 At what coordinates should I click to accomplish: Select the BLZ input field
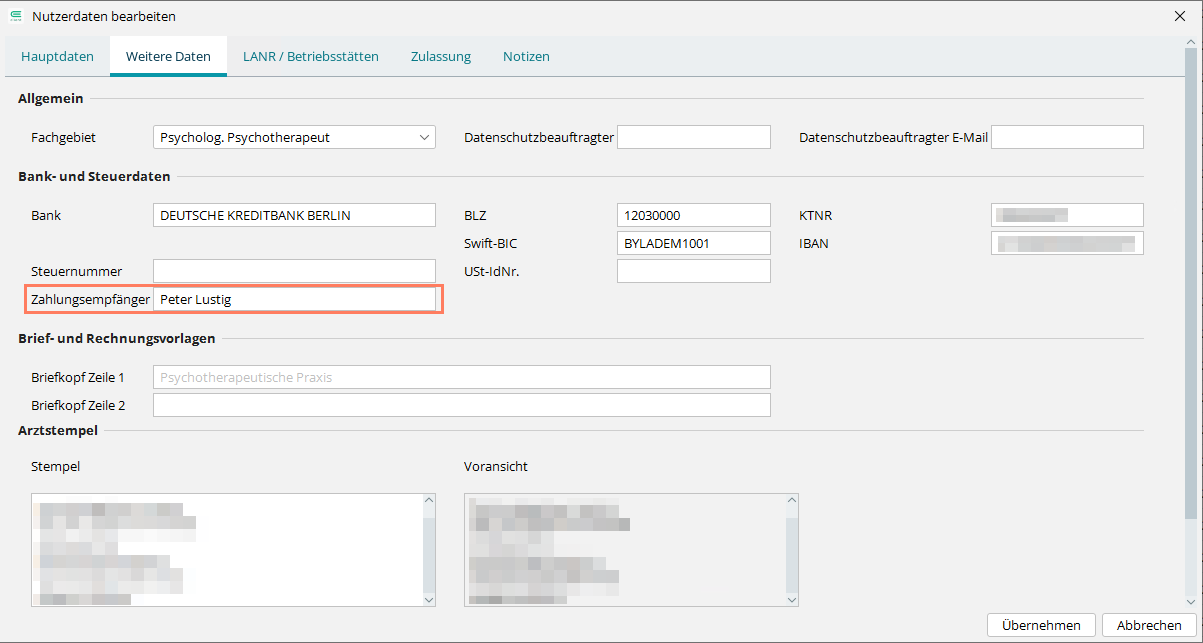click(x=694, y=215)
